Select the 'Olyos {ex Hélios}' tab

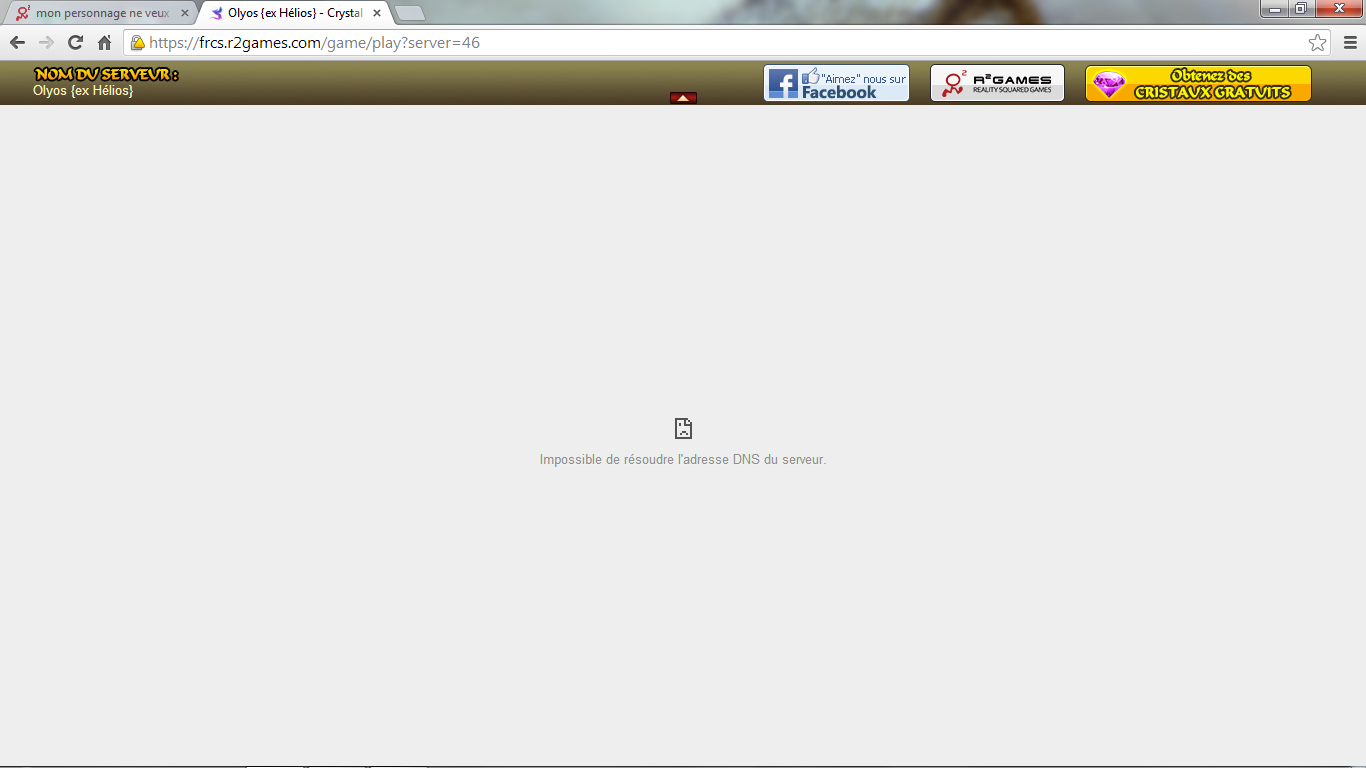(292, 13)
